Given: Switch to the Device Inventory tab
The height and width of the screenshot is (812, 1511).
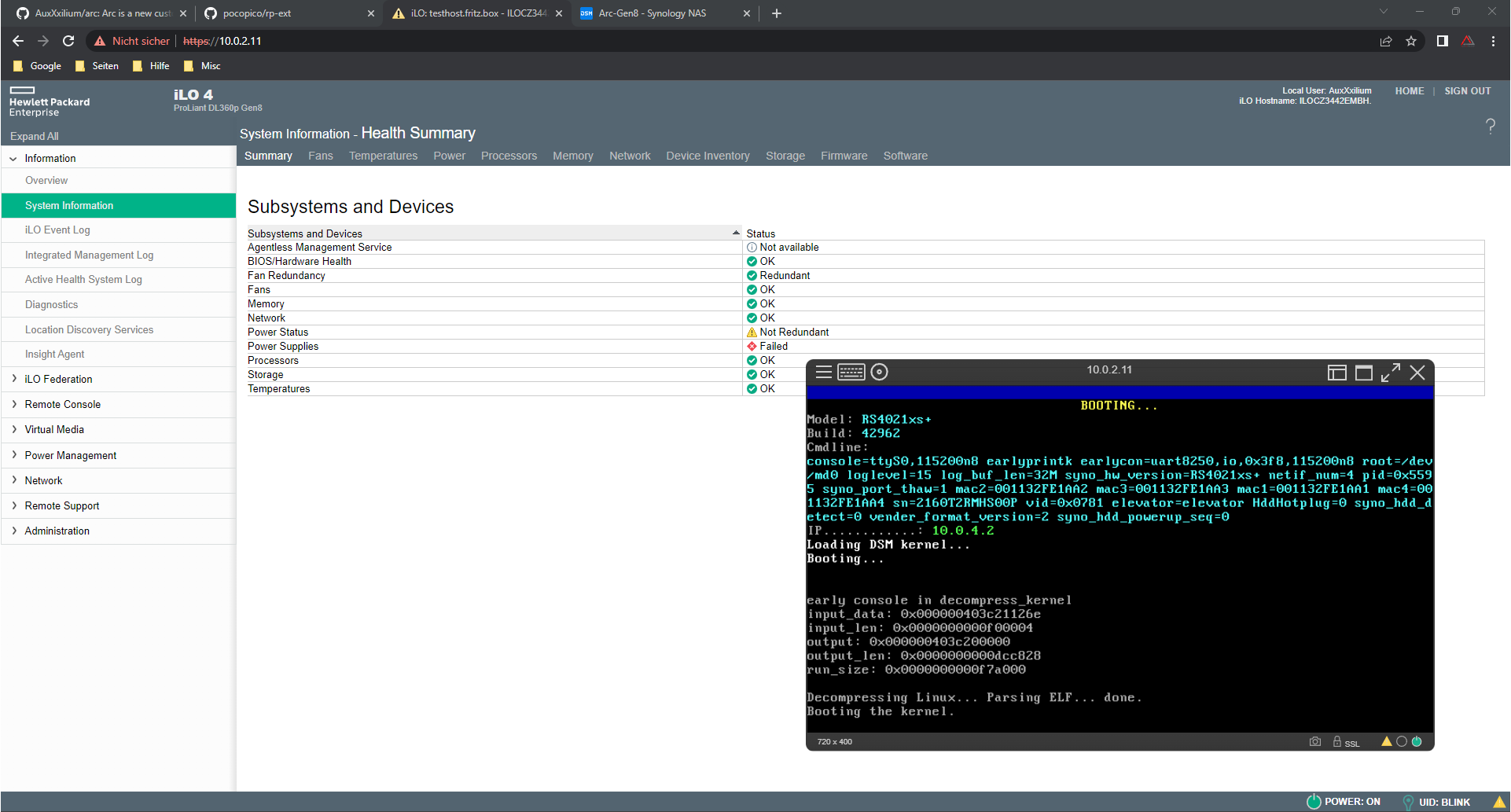Looking at the screenshot, I should (x=707, y=156).
